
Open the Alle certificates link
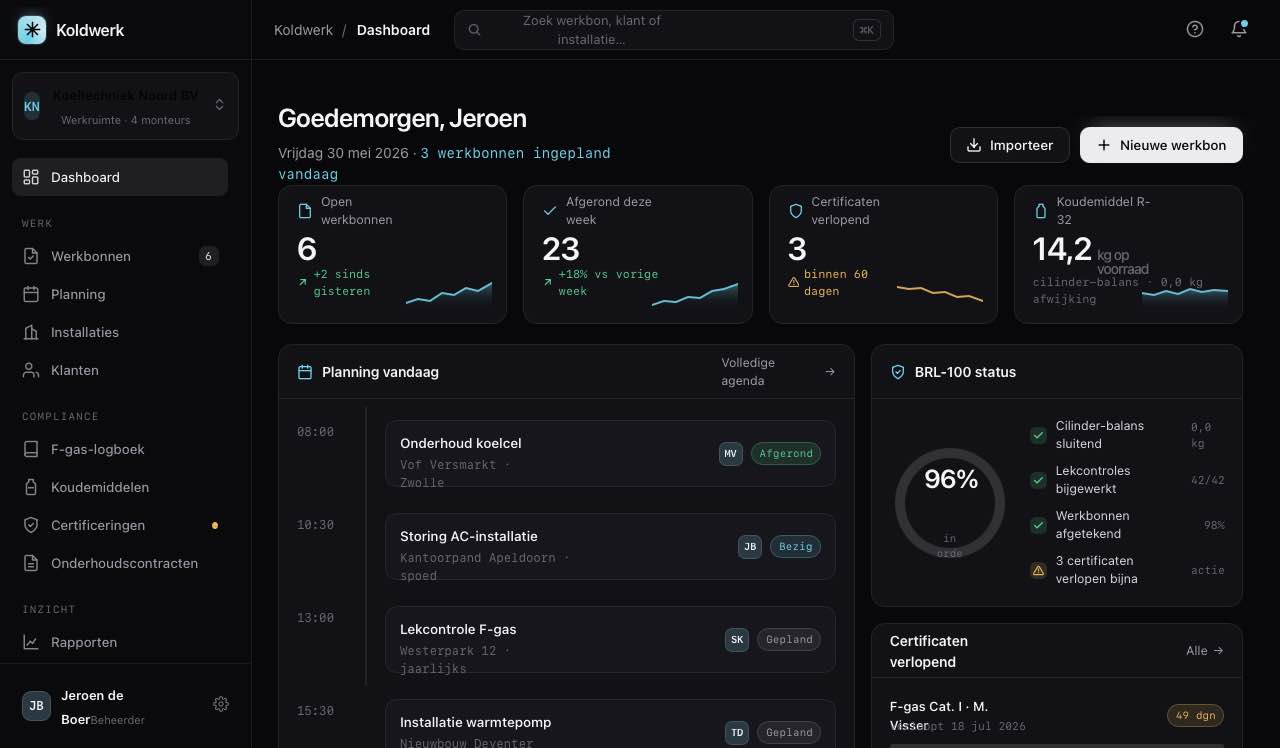(1205, 651)
